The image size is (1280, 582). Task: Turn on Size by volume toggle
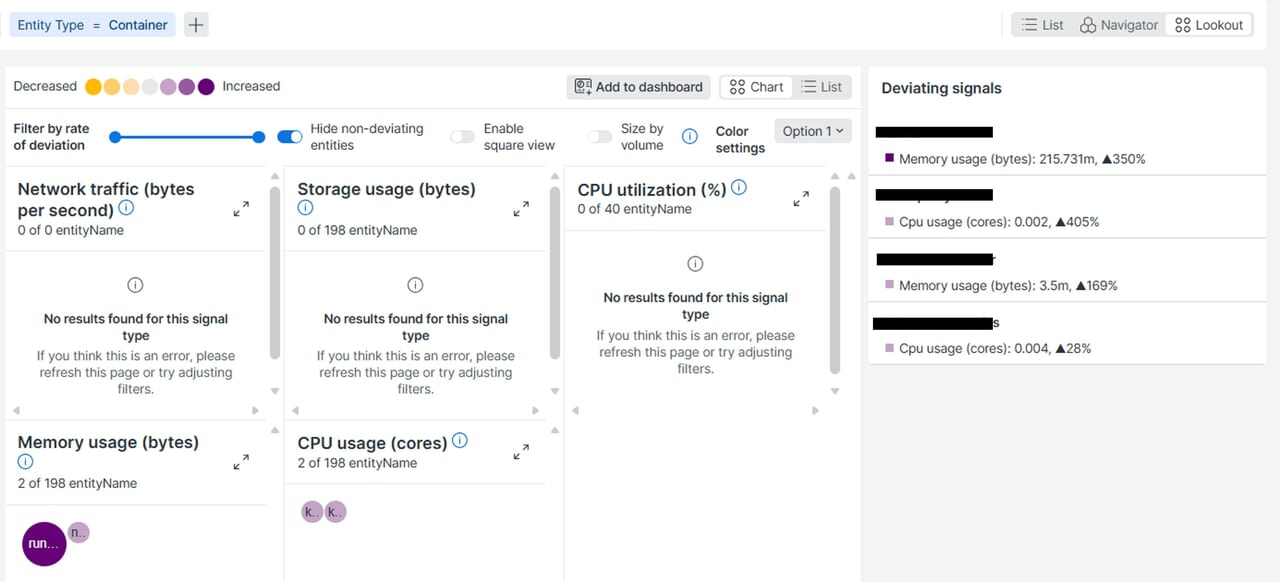[x=599, y=137]
